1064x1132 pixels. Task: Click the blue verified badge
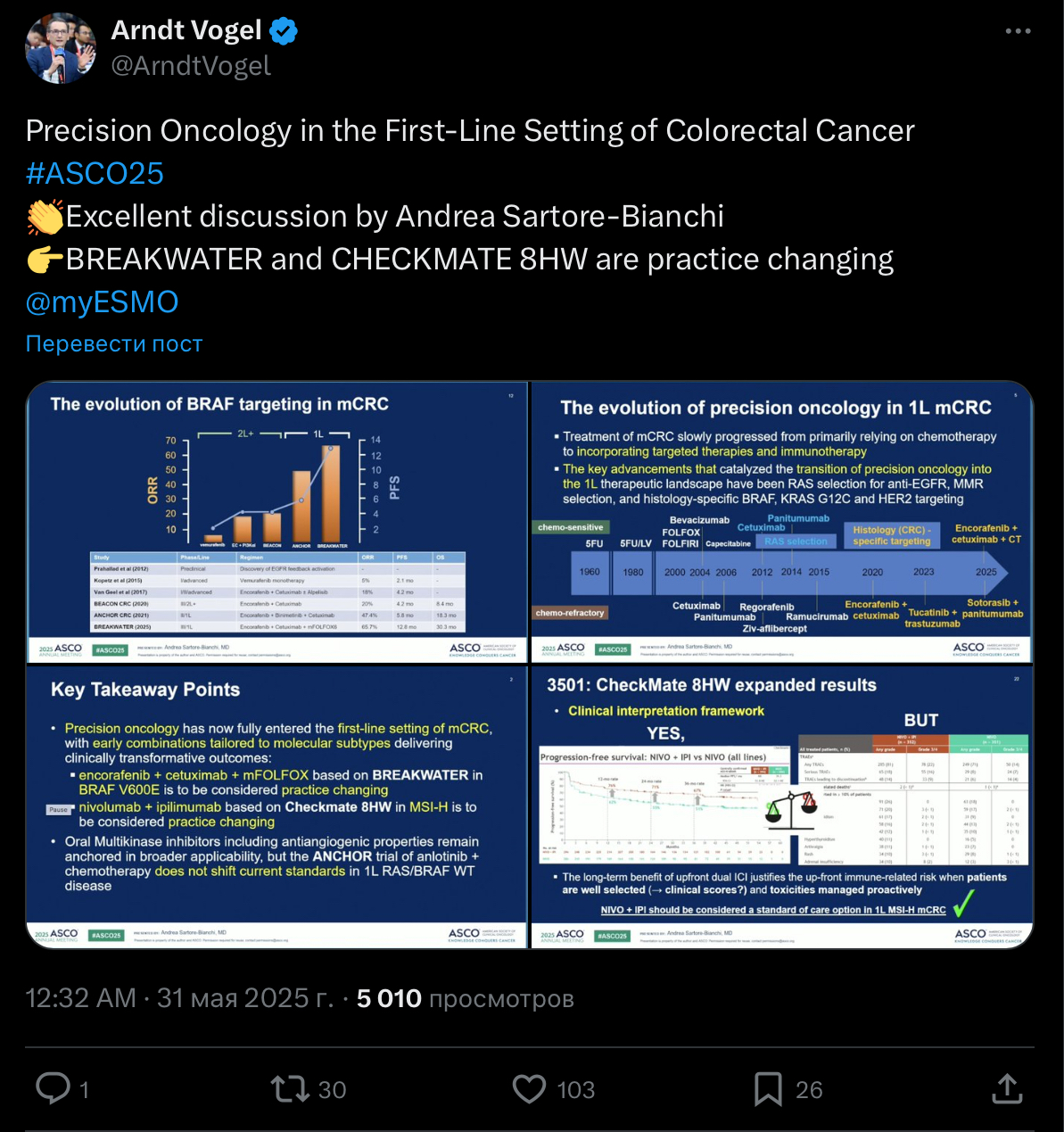coord(284,31)
